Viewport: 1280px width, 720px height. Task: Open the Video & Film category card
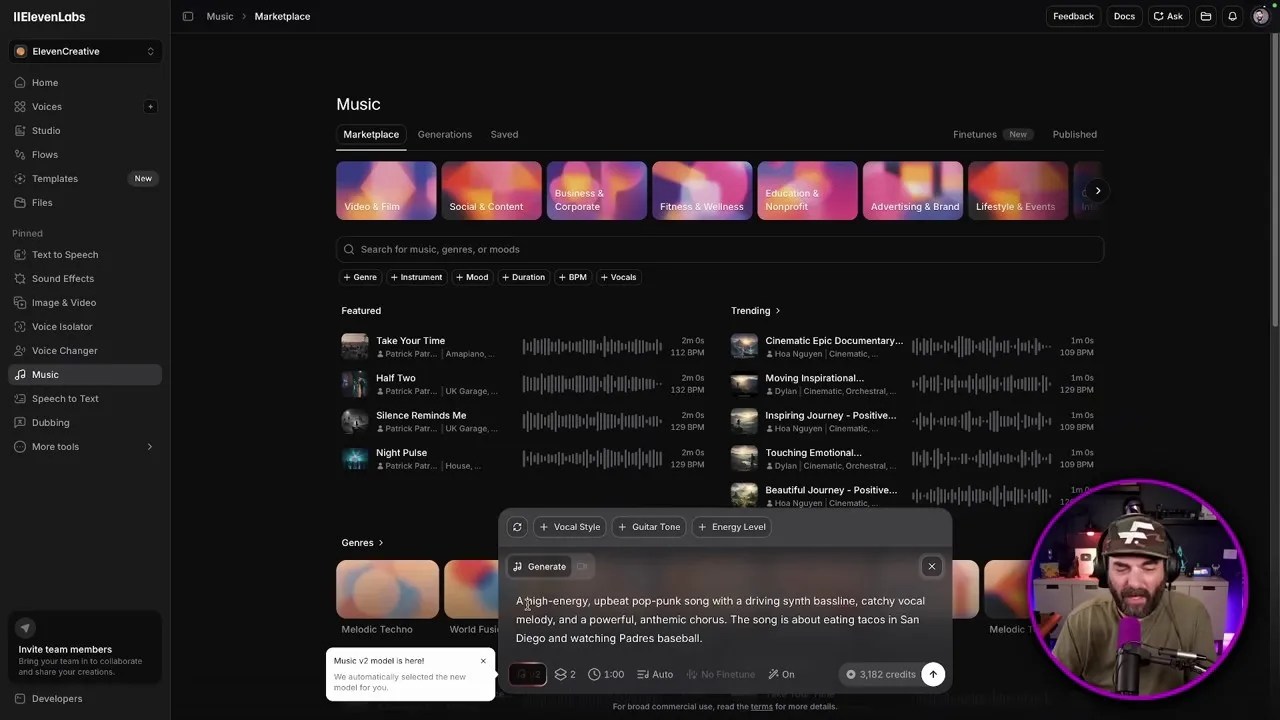tap(386, 190)
